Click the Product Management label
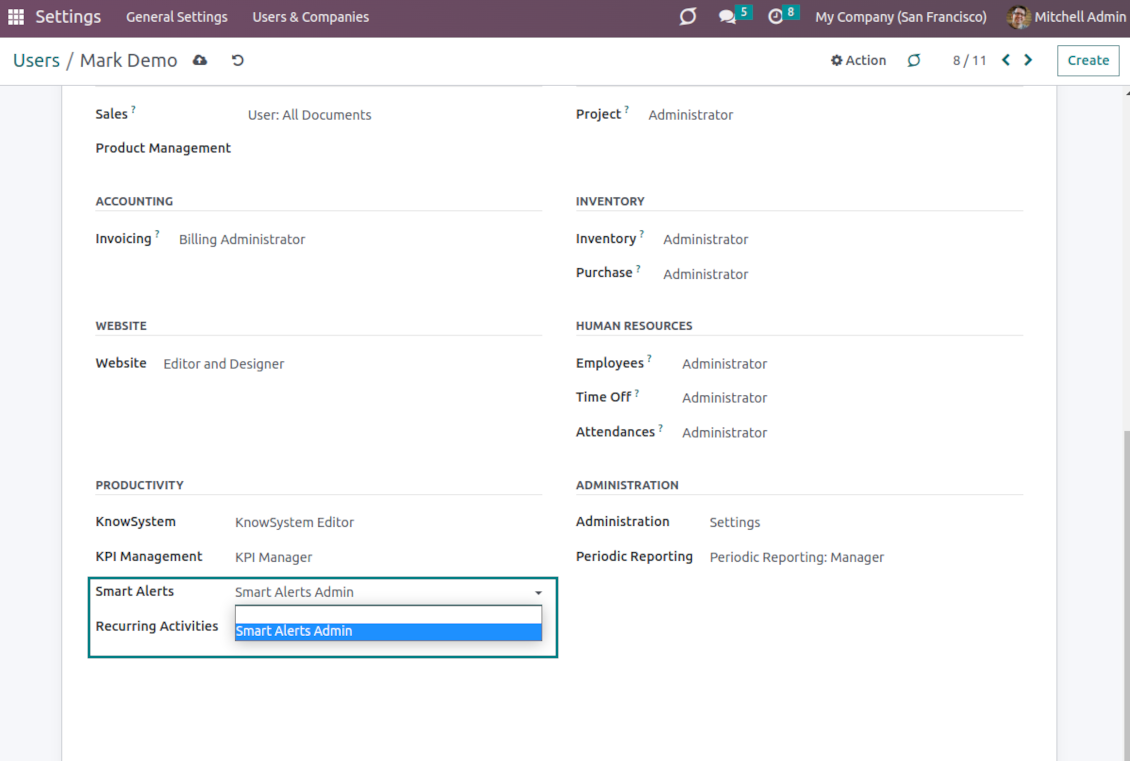 pyautogui.click(x=163, y=148)
